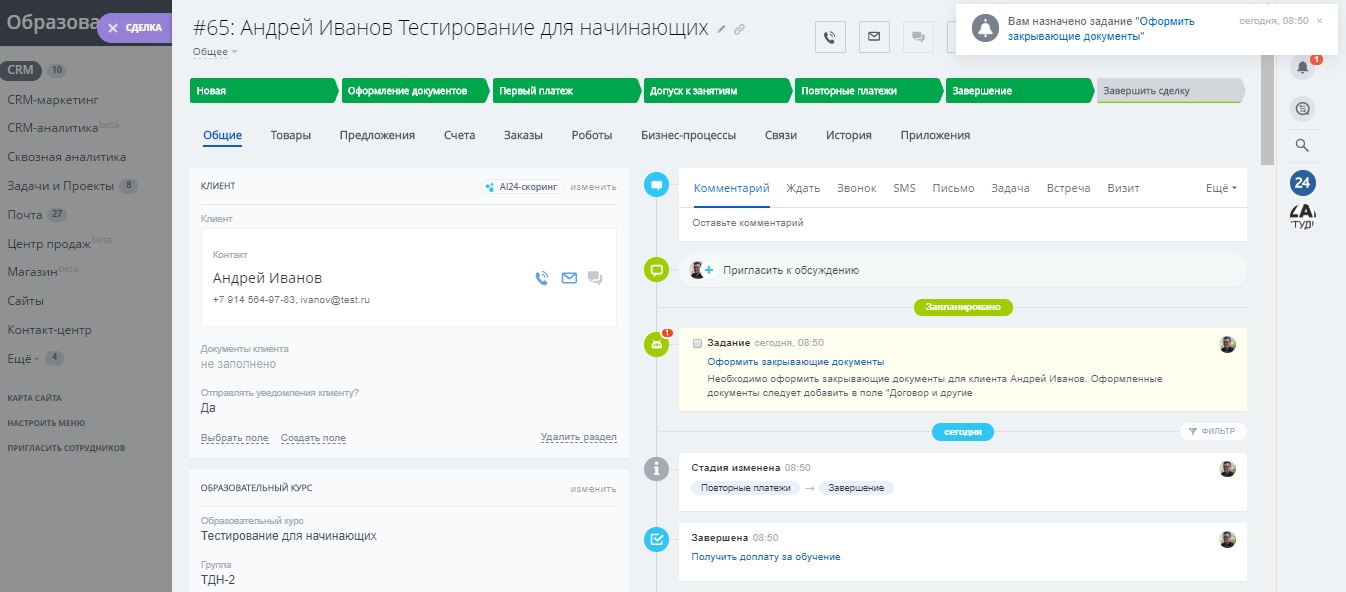Click the Создать поле link
Viewport: 1346px width, 592px height.
pyautogui.click(x=313, y=438)
